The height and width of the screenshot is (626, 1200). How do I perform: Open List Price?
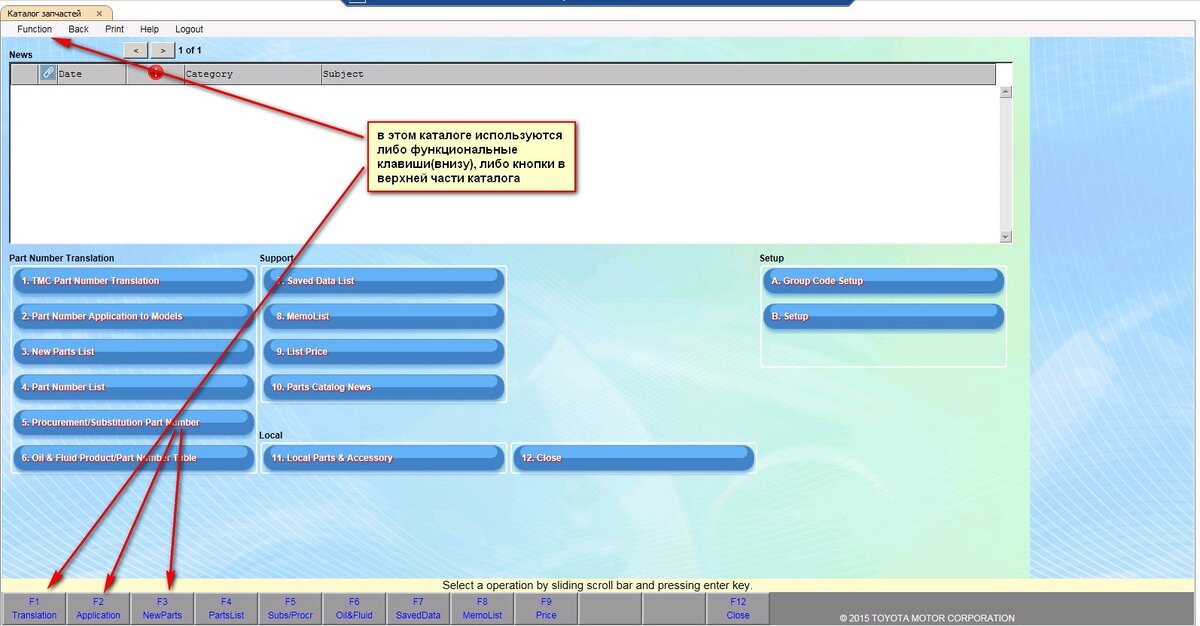tap(383, 352)
